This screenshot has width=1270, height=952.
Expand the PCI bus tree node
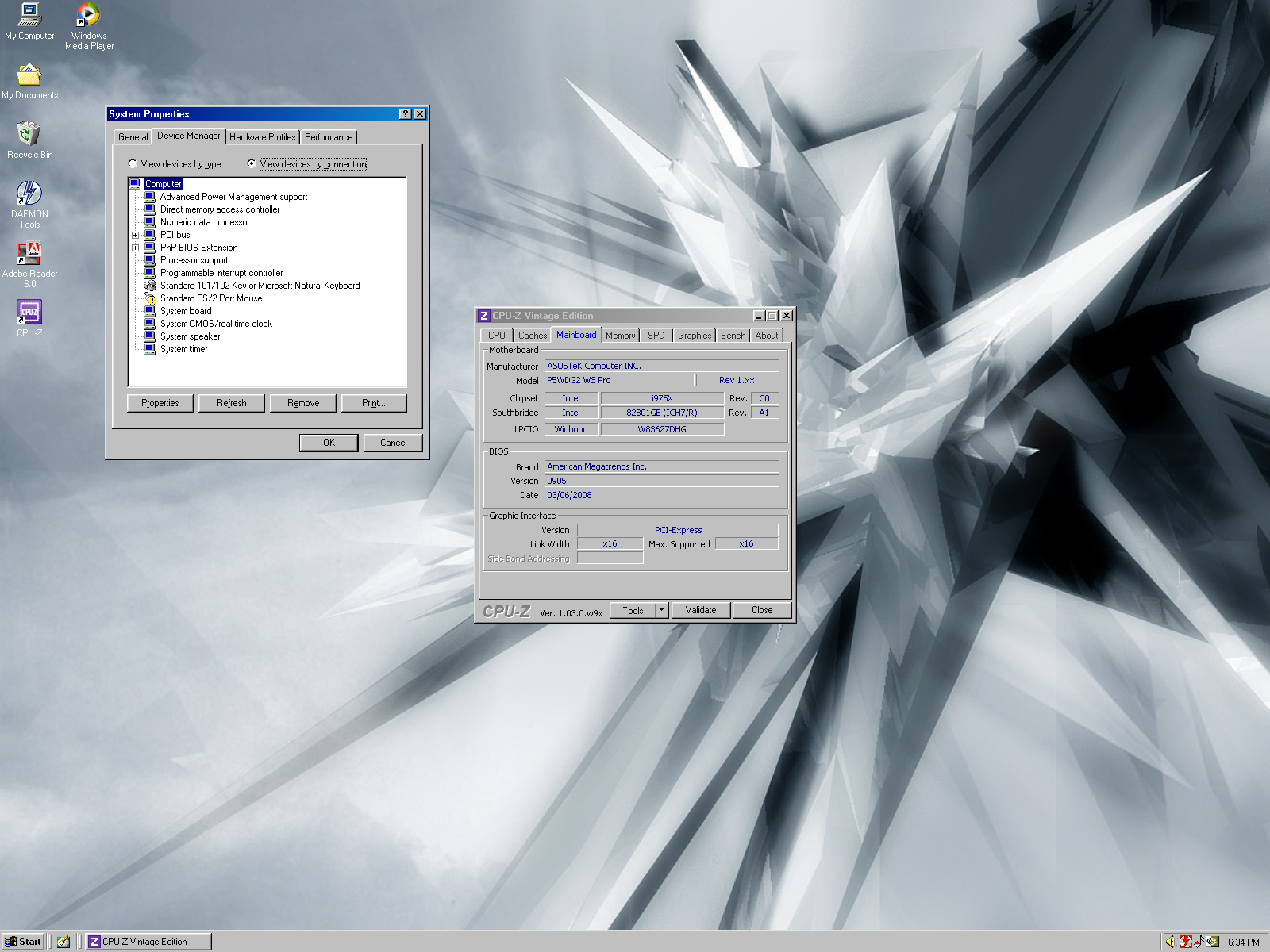click(x=135, y=235)
